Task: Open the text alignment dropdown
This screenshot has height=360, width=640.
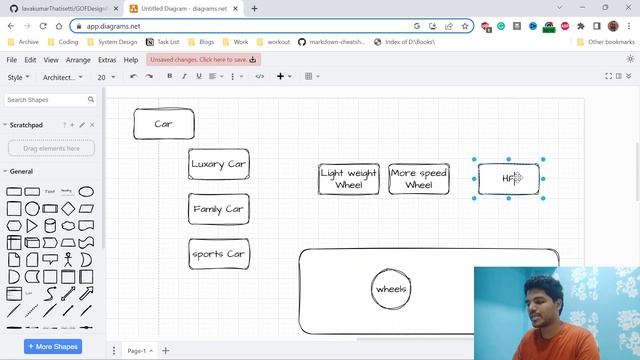Action: pos(216,76)
